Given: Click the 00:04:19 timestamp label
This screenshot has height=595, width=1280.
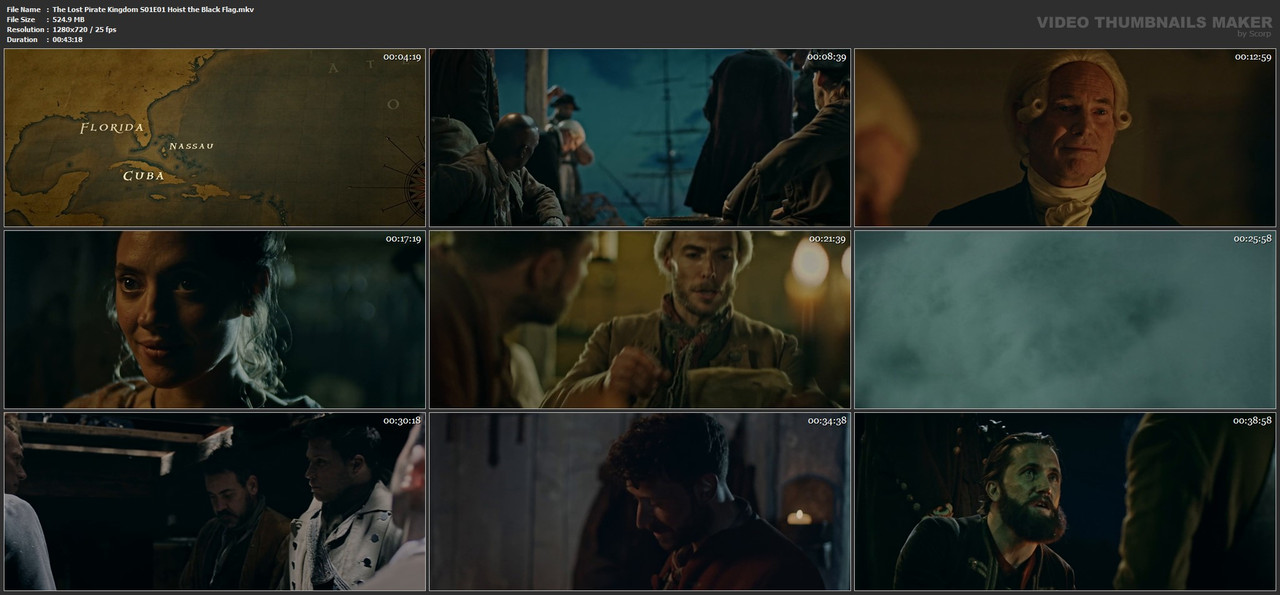Looking at the screenshot, I should click(x=402, y=57).
